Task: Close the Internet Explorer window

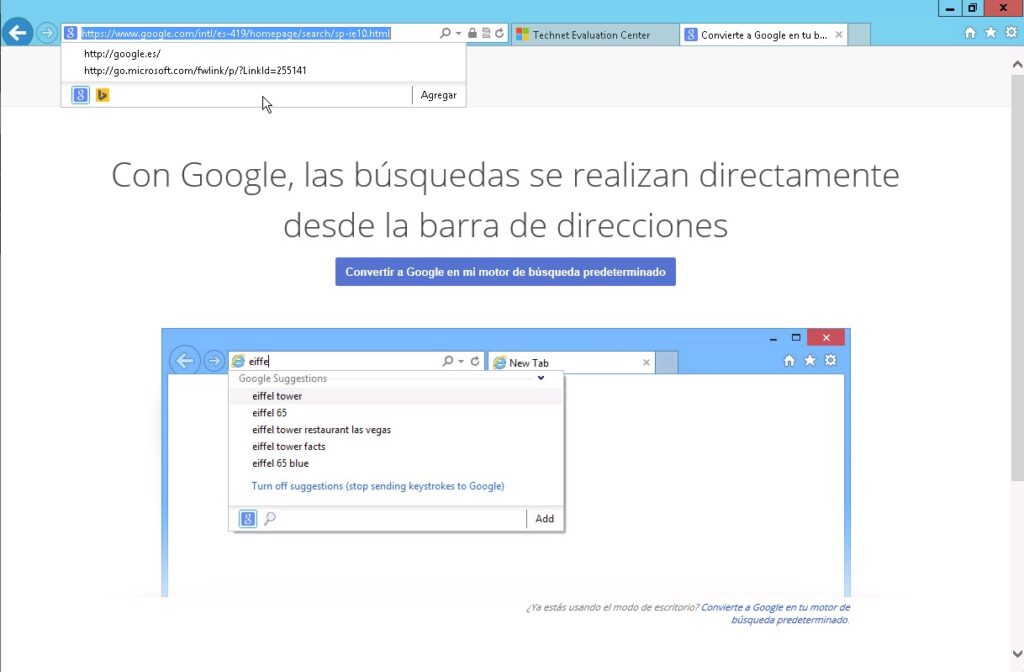Action: [1003, 8]
